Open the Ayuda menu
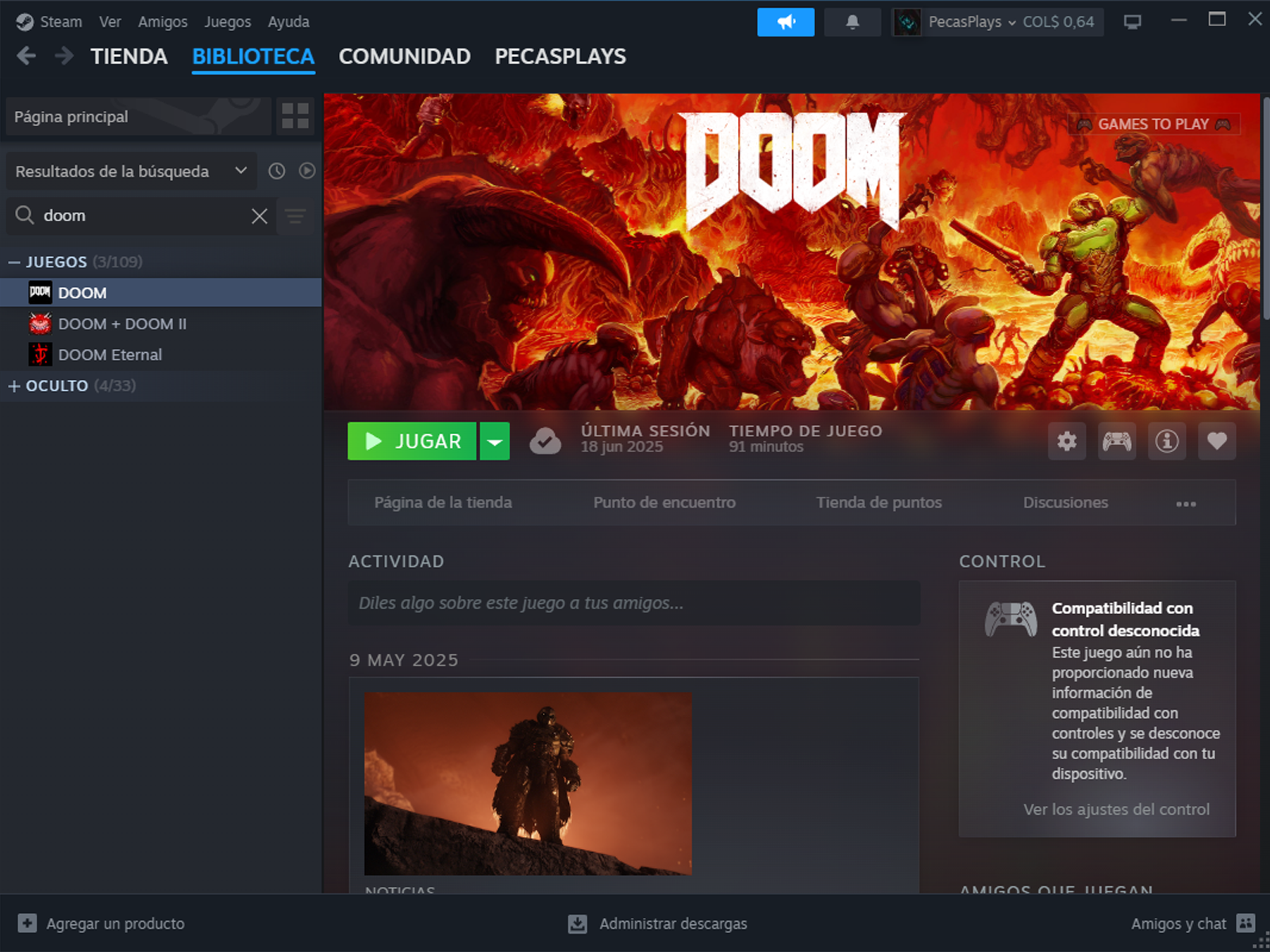Image resolution: width=1270 pixels, height=952 pixels. (288, 21)
